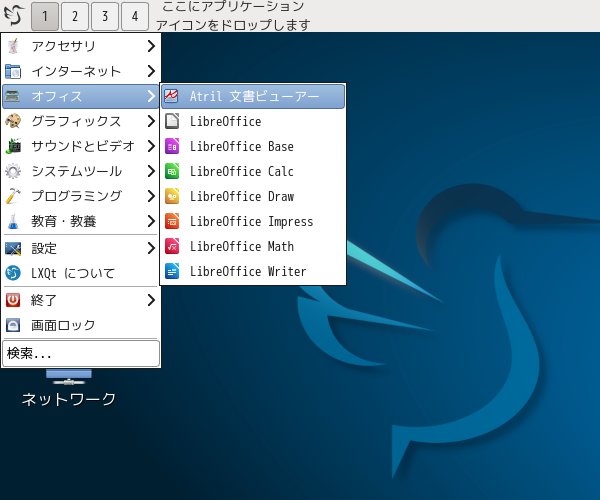600x500 pixels.
Task: Click the green LibreOffice Calc icon
Action: pos(172,171)
